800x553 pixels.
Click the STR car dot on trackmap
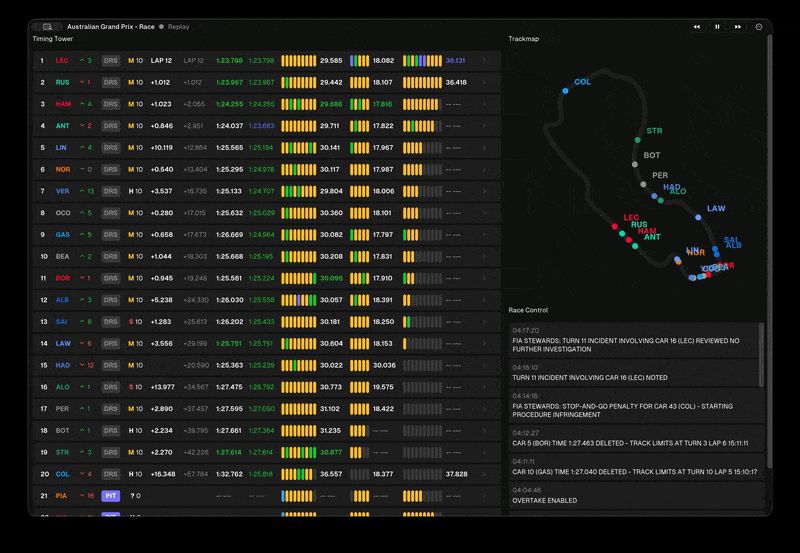(x=638, y=140)
